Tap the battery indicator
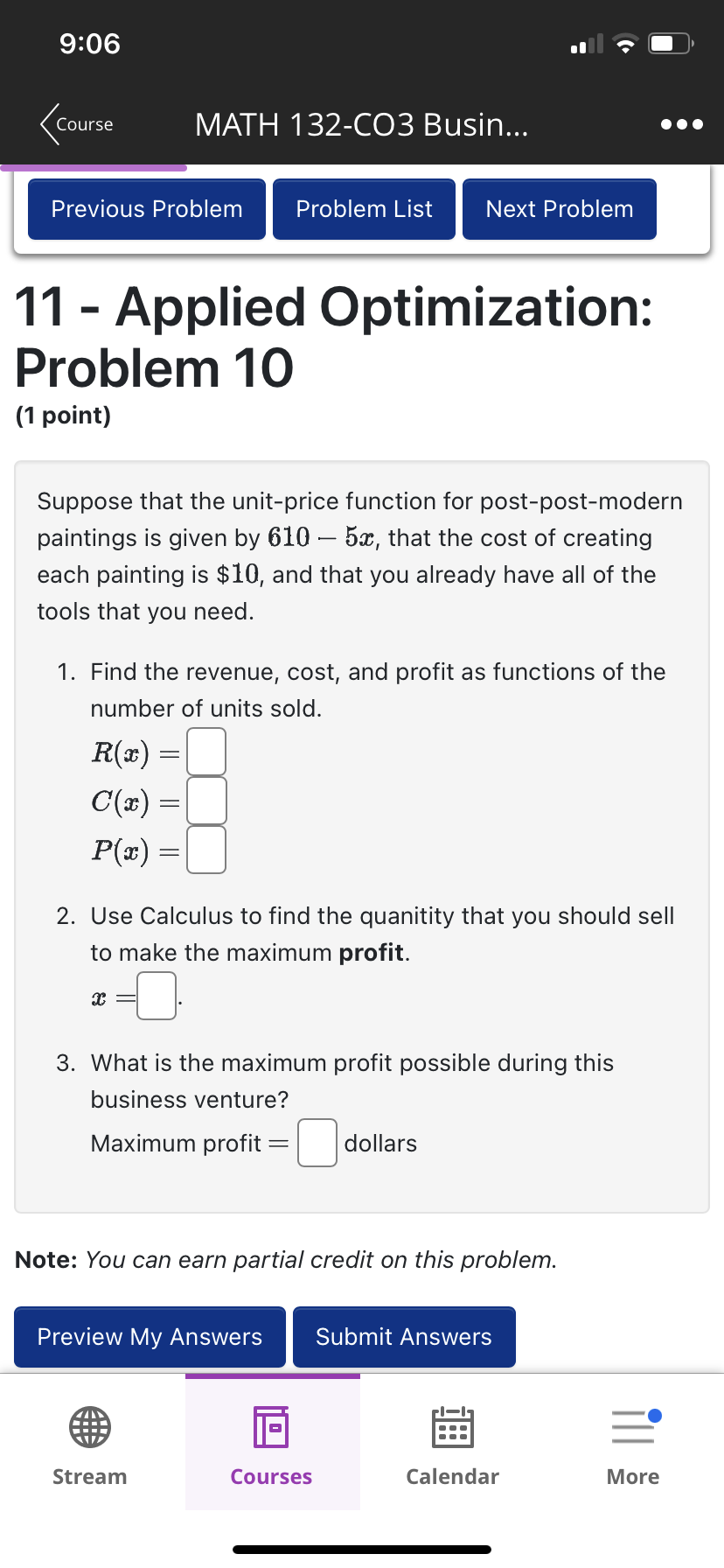 pos(668,42)
